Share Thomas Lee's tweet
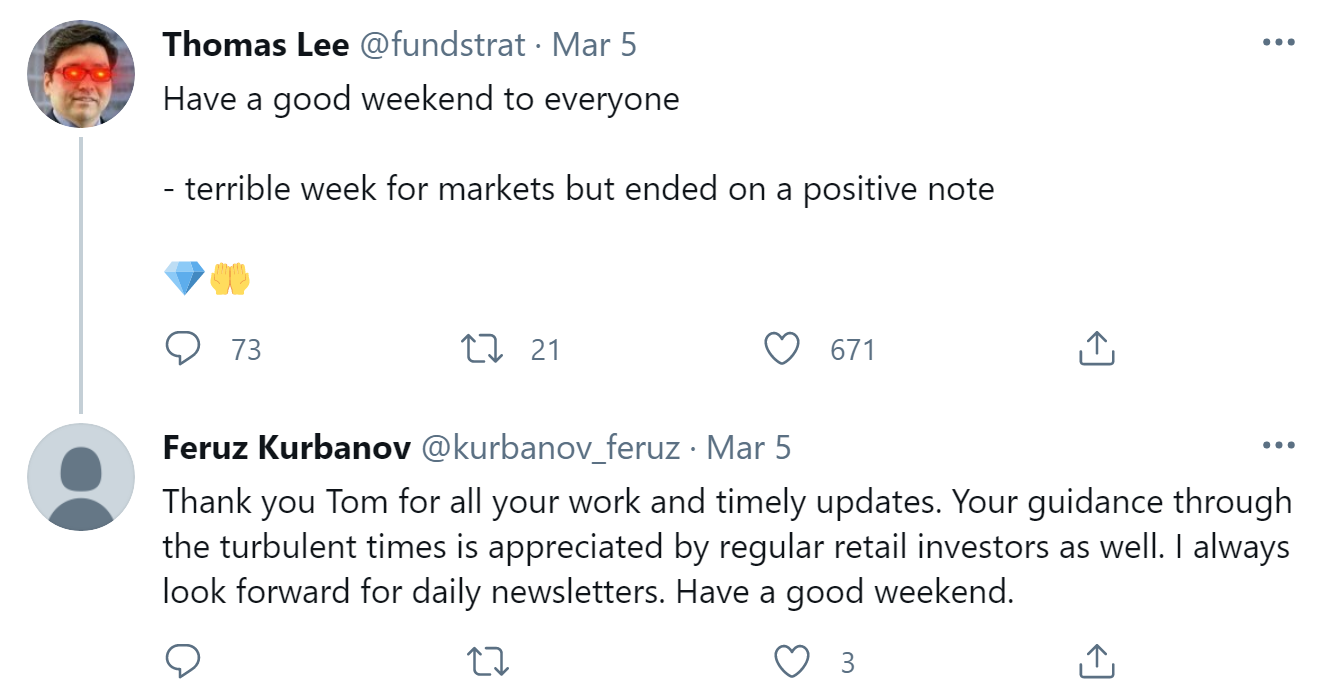The image size is (1326, 698). [x=1096, y=349]
